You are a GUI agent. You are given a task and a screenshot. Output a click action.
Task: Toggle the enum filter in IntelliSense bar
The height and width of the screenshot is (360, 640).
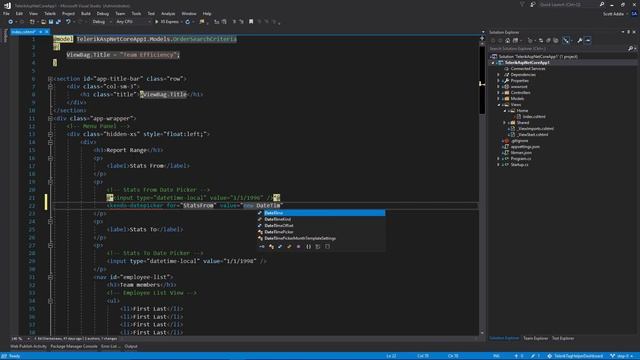tap(289, 247)
